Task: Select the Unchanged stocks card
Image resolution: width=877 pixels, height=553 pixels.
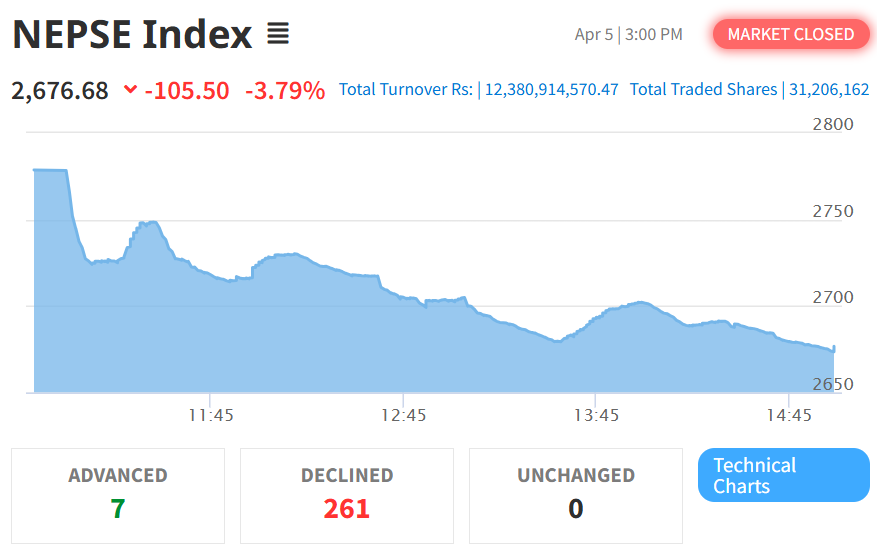Action: (x=576, y=495)
